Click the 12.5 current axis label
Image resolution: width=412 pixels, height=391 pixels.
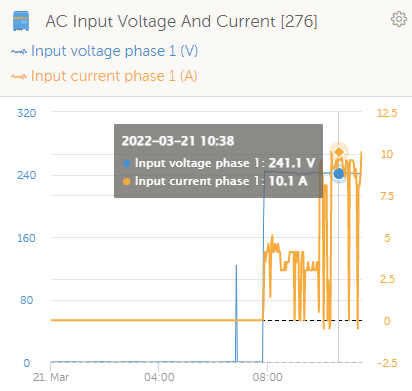tap(387, 113)
